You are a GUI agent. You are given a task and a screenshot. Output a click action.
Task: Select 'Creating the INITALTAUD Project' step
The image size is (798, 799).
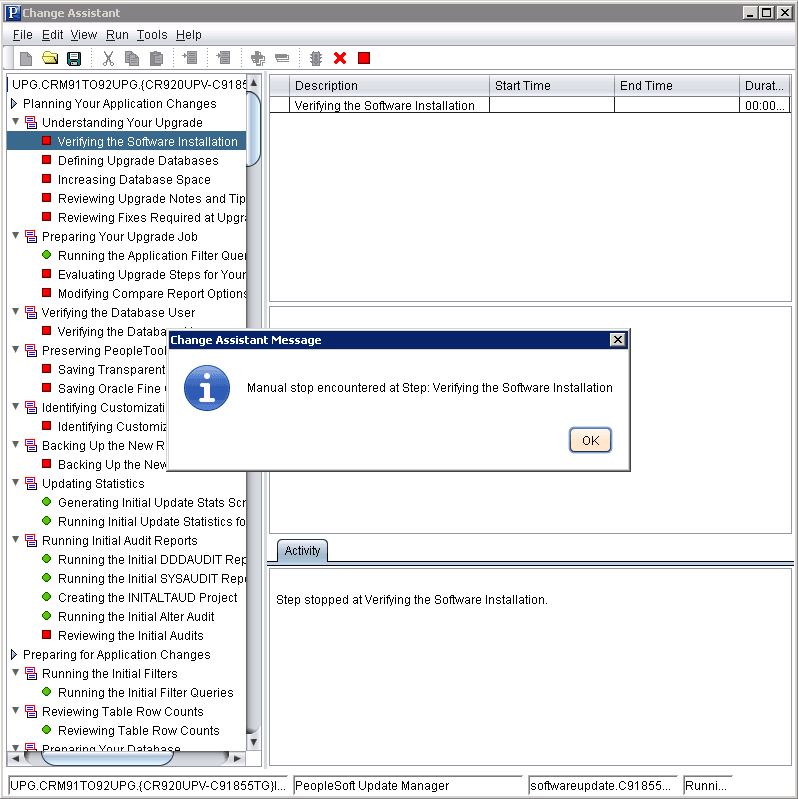(x=147, y=597)
